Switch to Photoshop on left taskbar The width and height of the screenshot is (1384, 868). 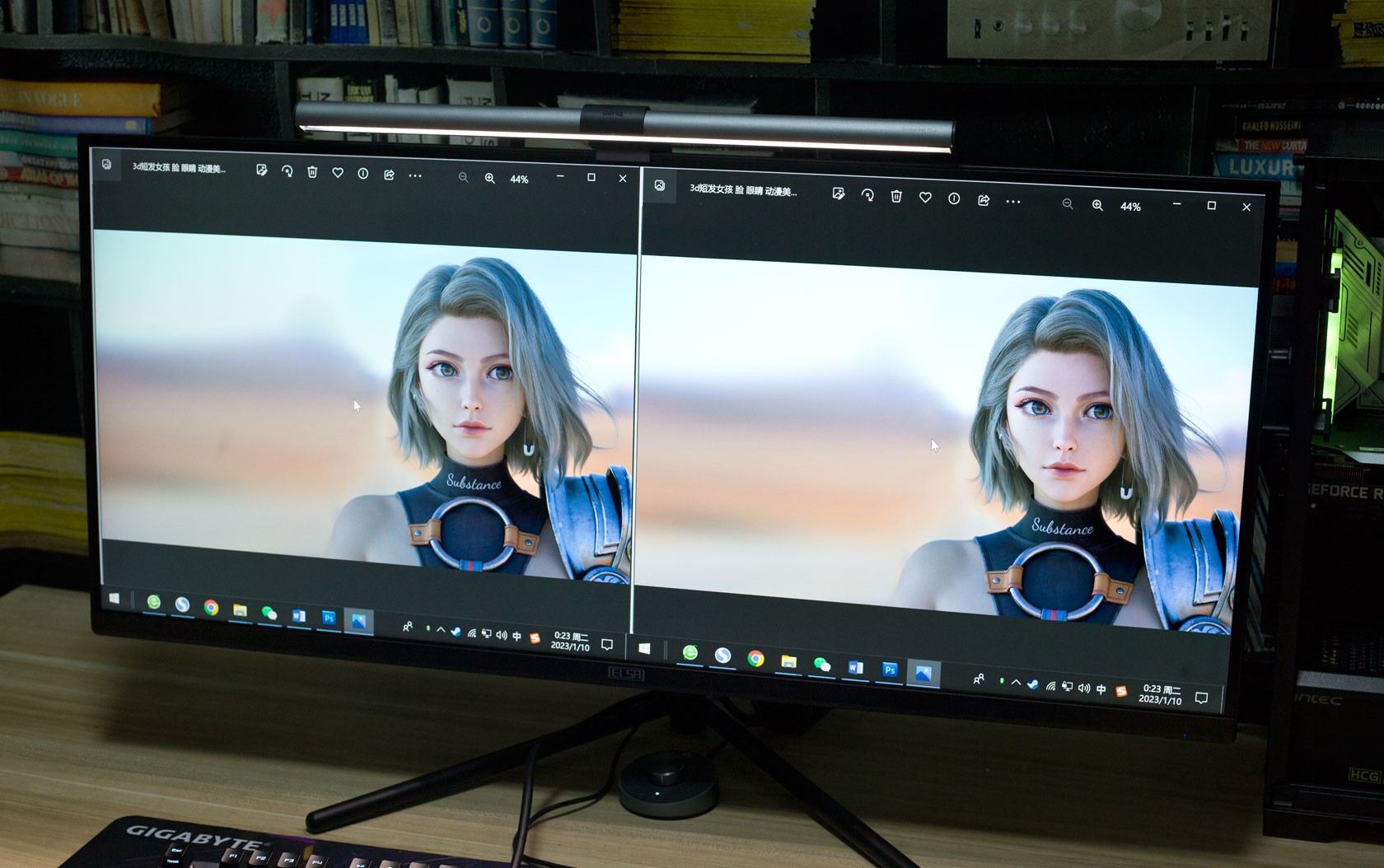click(329, 618)
